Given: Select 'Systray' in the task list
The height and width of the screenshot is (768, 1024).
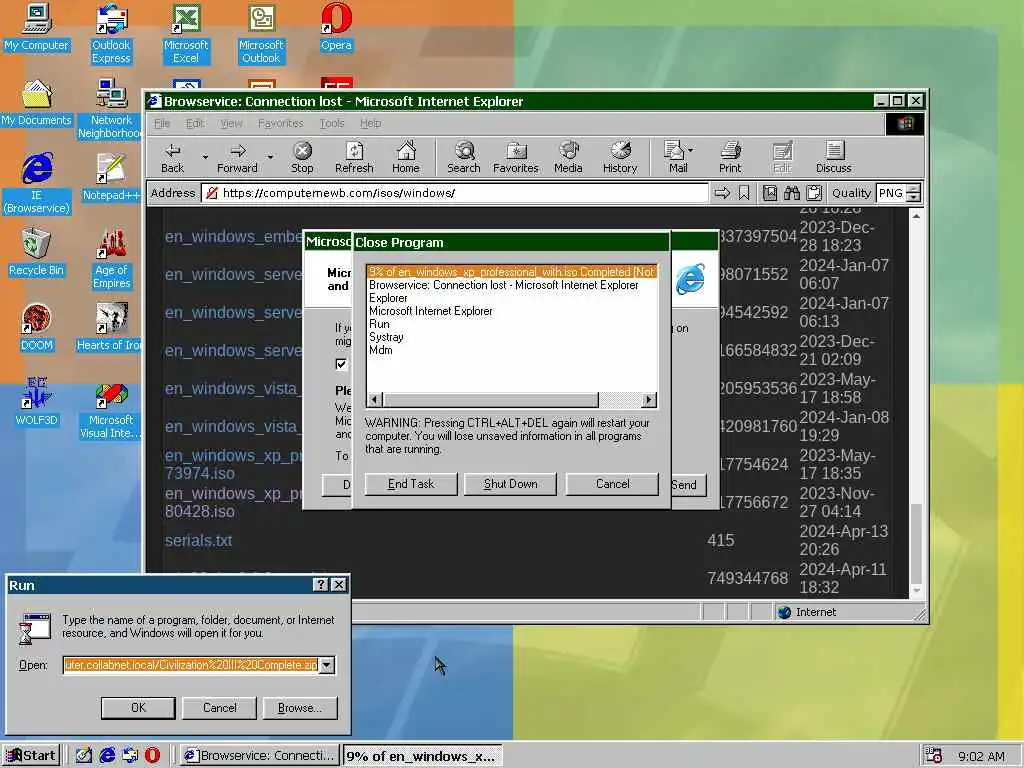Looking at the screenshot, I should coord(386,337).
